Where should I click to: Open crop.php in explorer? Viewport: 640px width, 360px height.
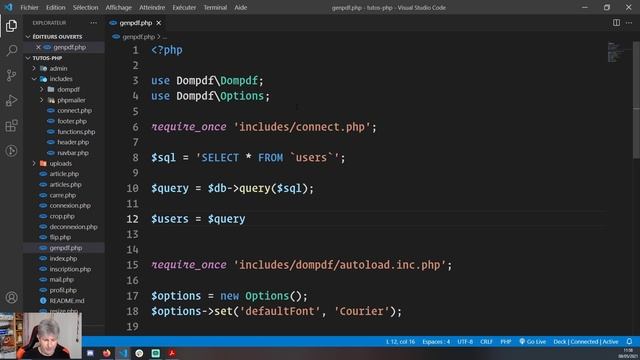pos(62,216)
